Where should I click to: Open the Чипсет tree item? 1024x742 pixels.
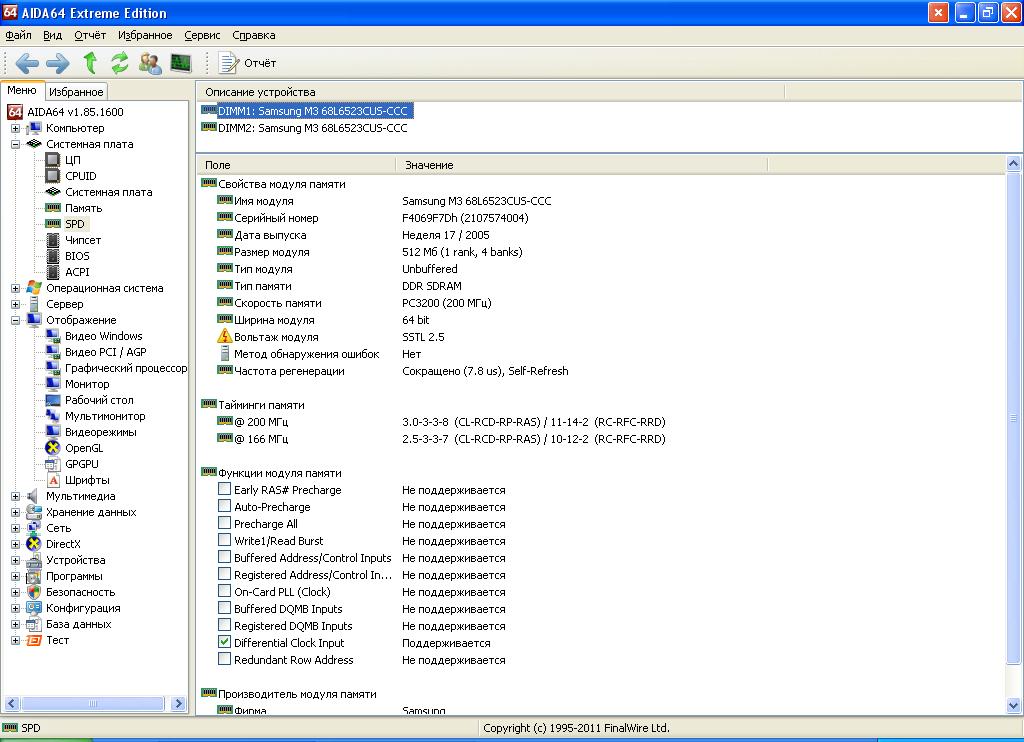coord(83,240)
